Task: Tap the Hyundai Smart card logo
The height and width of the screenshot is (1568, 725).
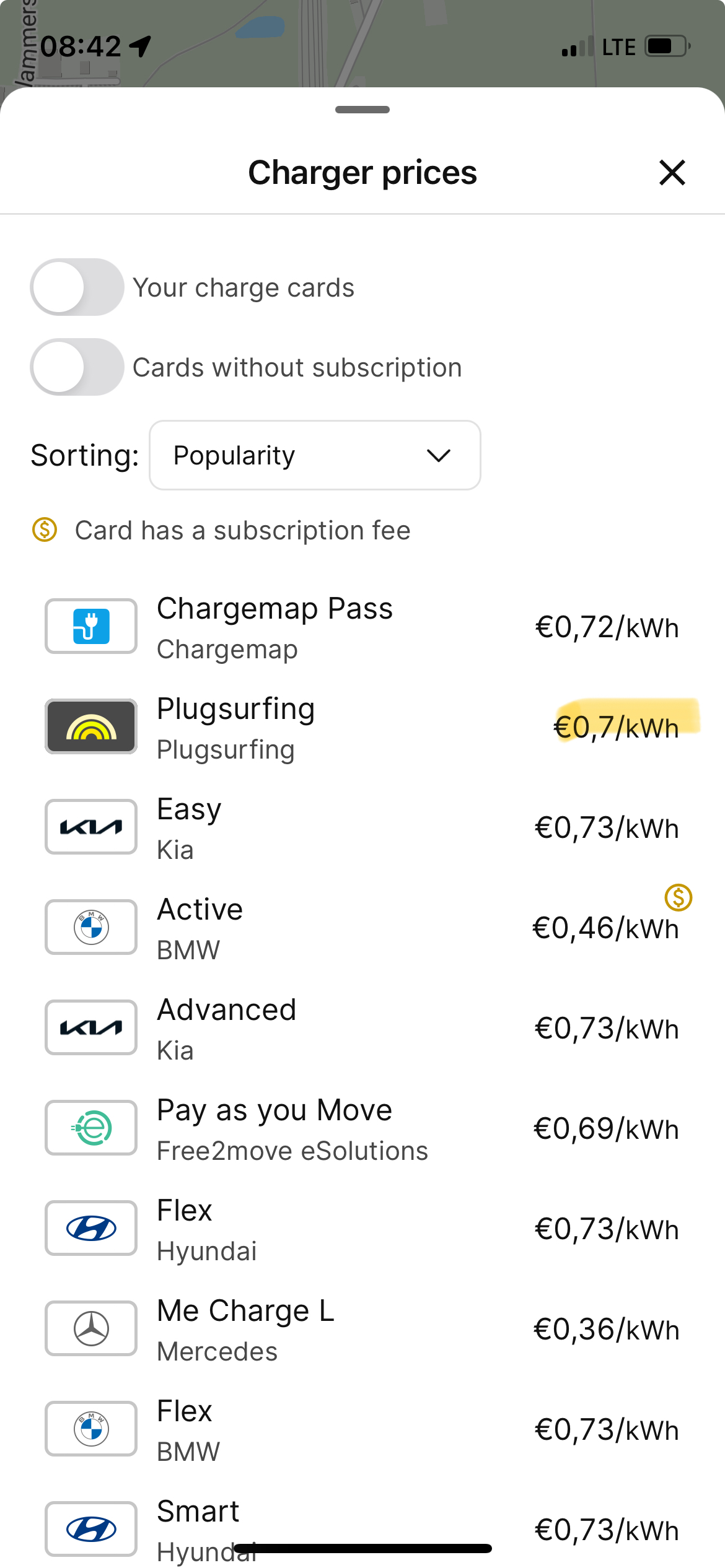Action: [91, 1529]
